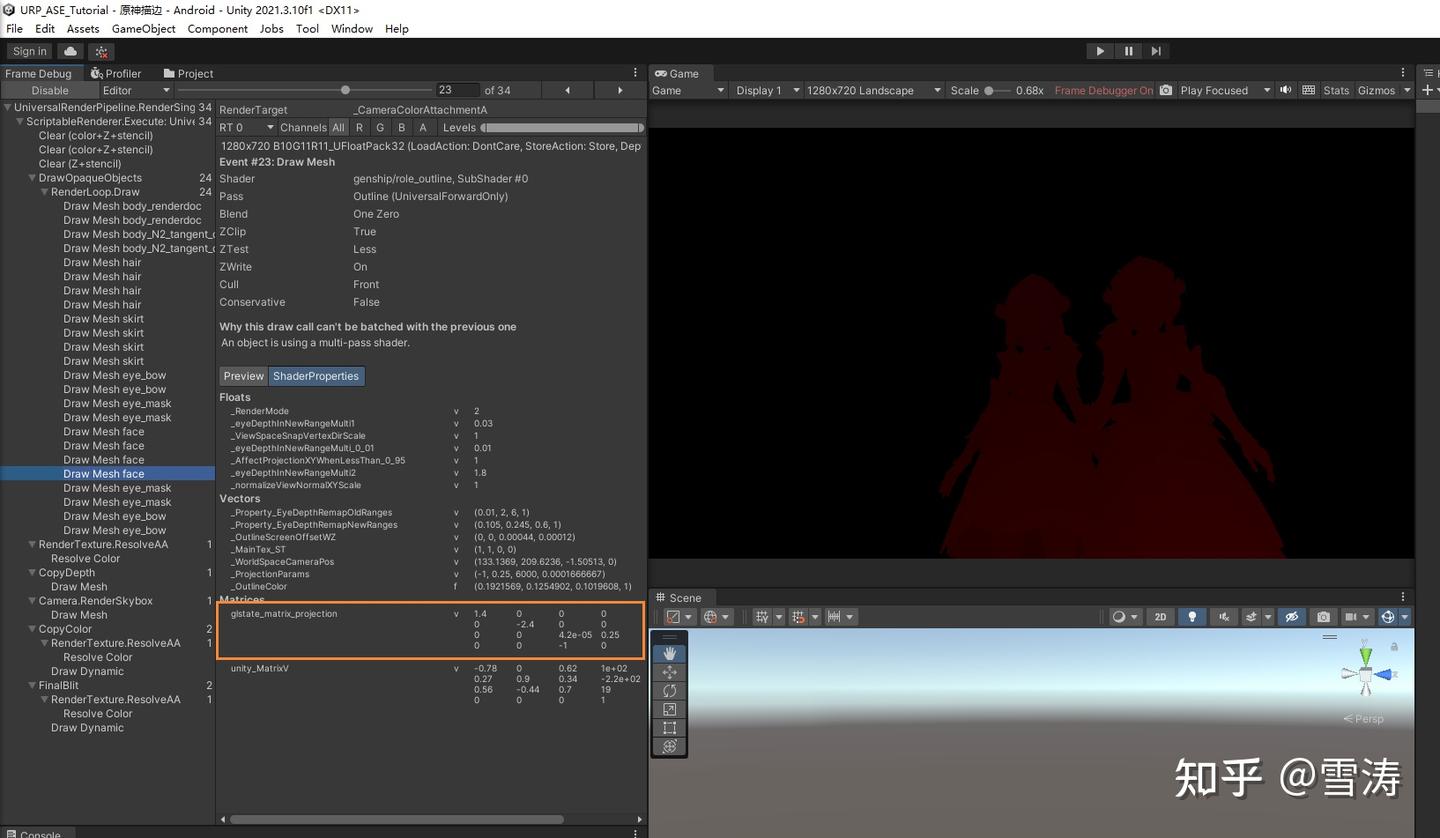1440x838 pixels.
Task: Click the Sign in button
Action: point(28,51)
